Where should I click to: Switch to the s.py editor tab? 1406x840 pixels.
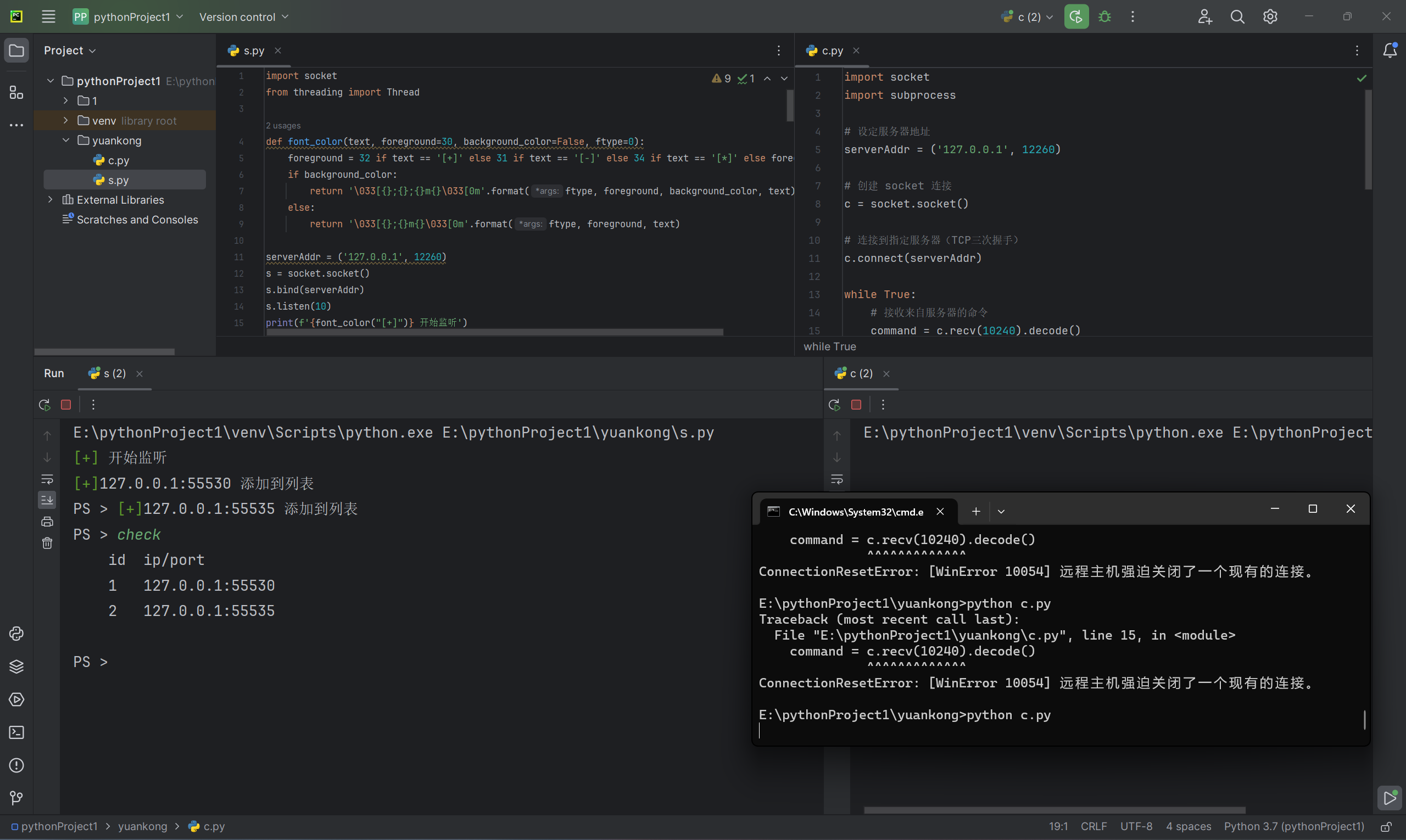tap(254, 51)
